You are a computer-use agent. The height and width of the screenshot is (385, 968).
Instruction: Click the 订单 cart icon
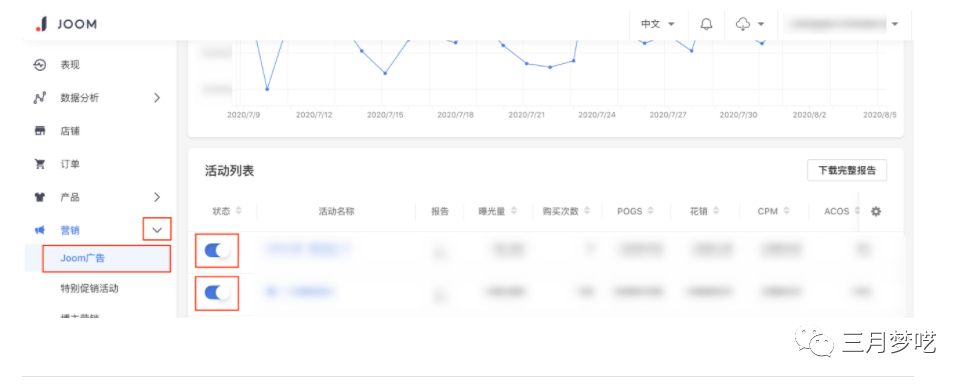[40, 164]
